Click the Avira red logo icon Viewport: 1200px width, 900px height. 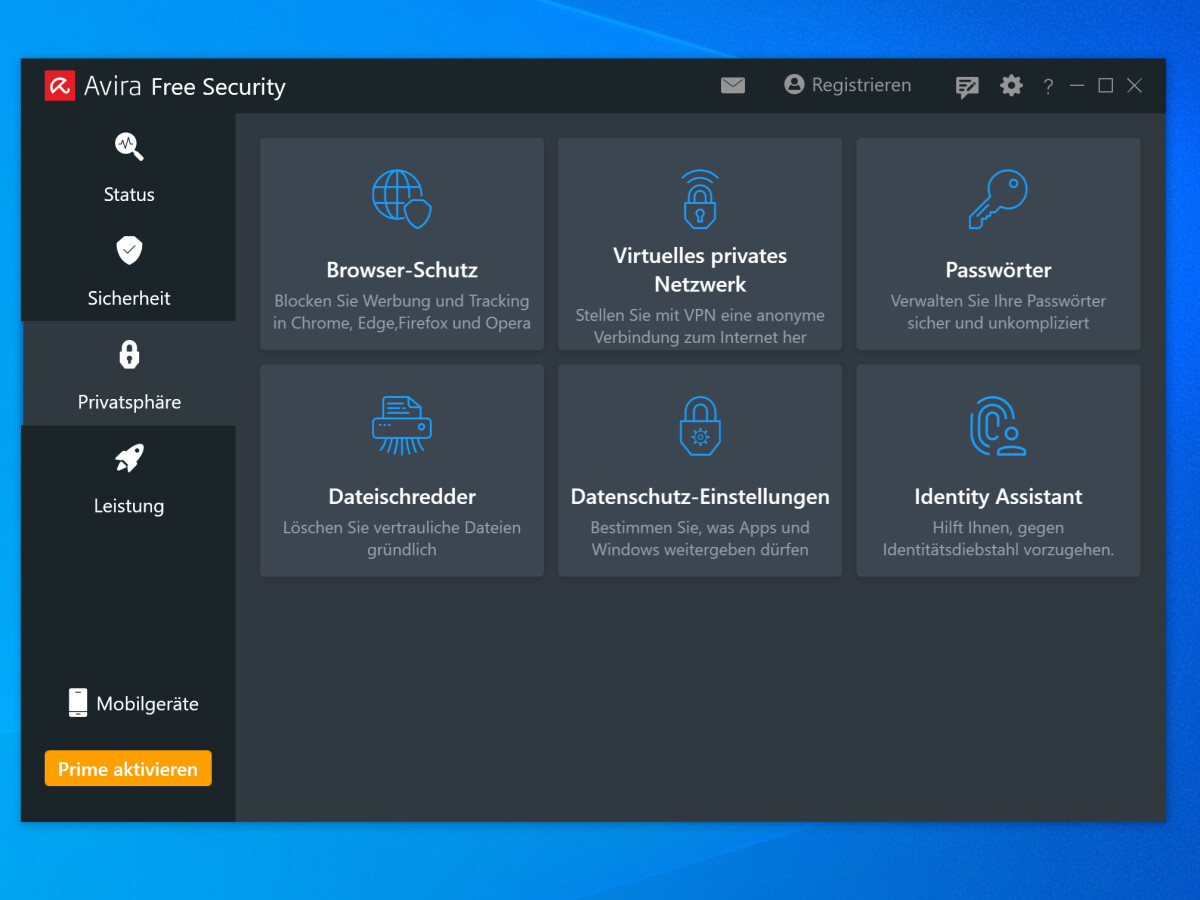[x=60, y=86]
